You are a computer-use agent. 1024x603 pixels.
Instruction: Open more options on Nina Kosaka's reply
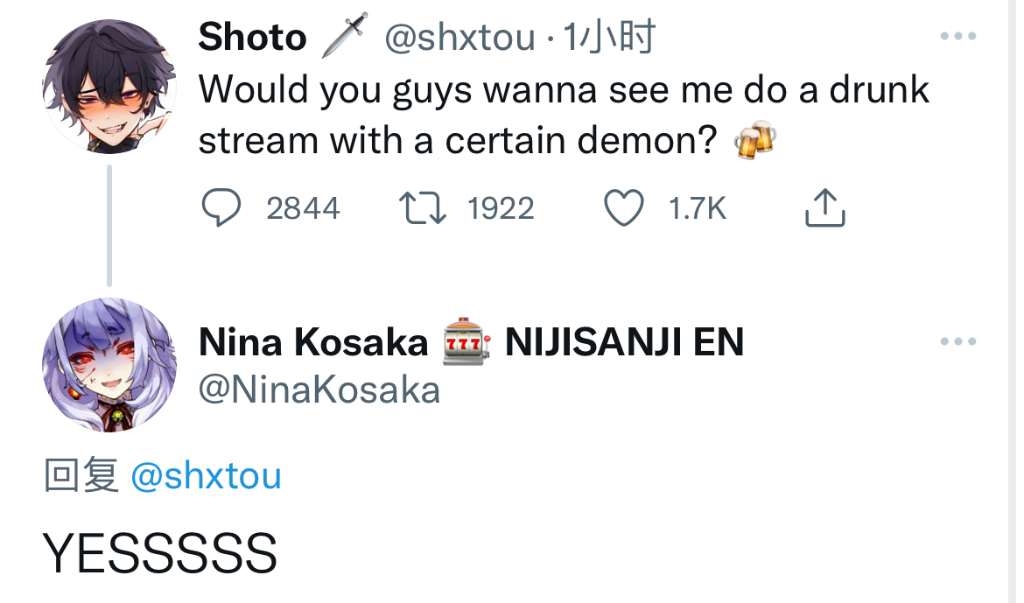click(x=958, y=342)
